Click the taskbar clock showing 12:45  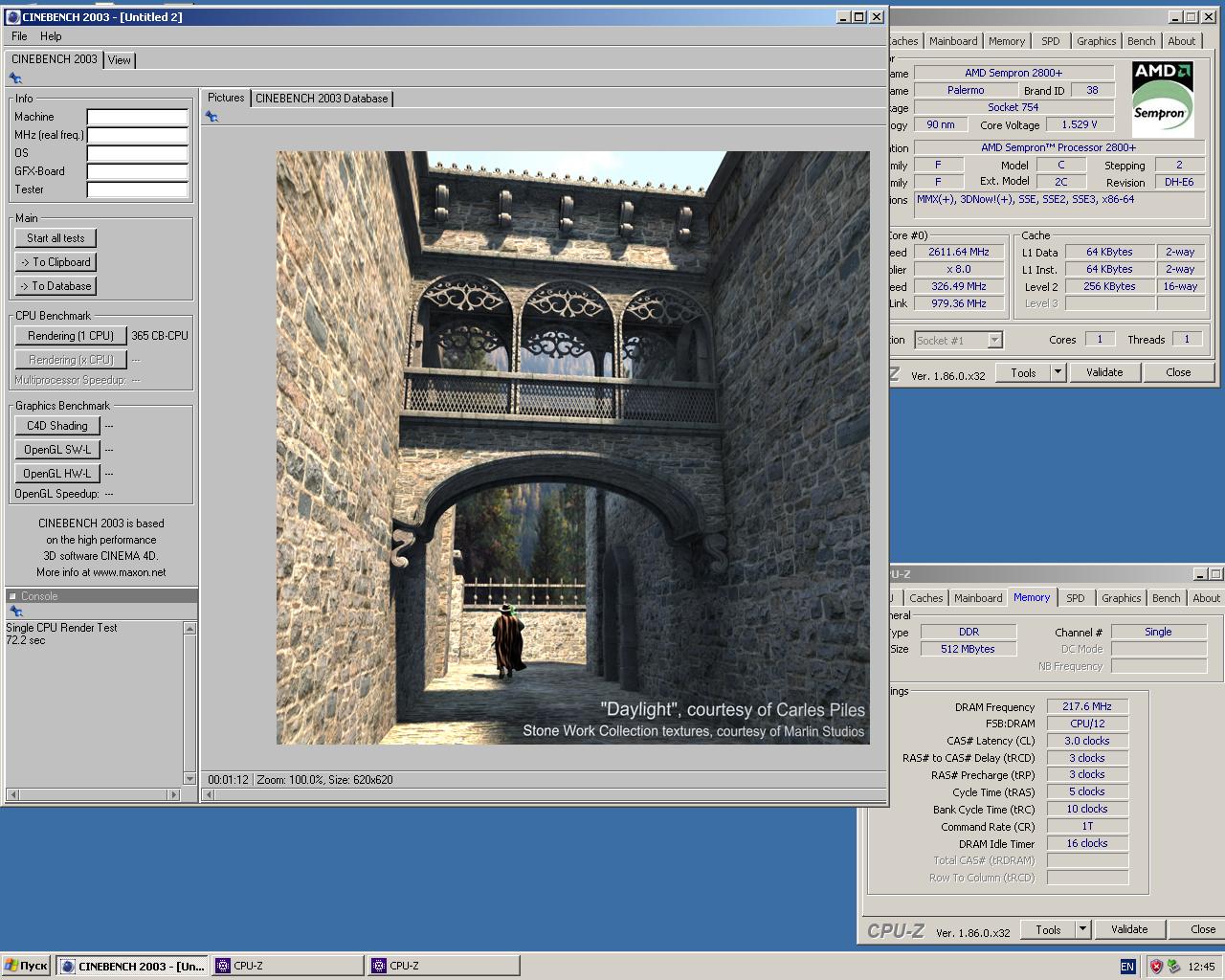pos(1201,967)
